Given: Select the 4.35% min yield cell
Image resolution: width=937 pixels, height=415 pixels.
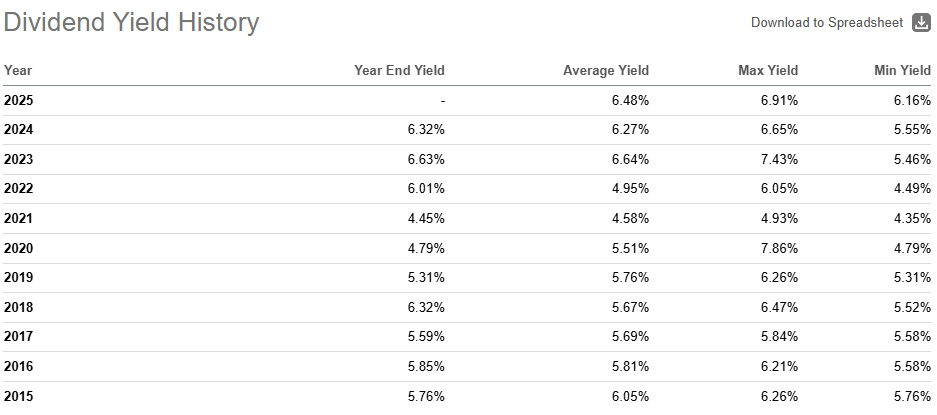Looking at the screenshot, I should click(x=912, y=219).
